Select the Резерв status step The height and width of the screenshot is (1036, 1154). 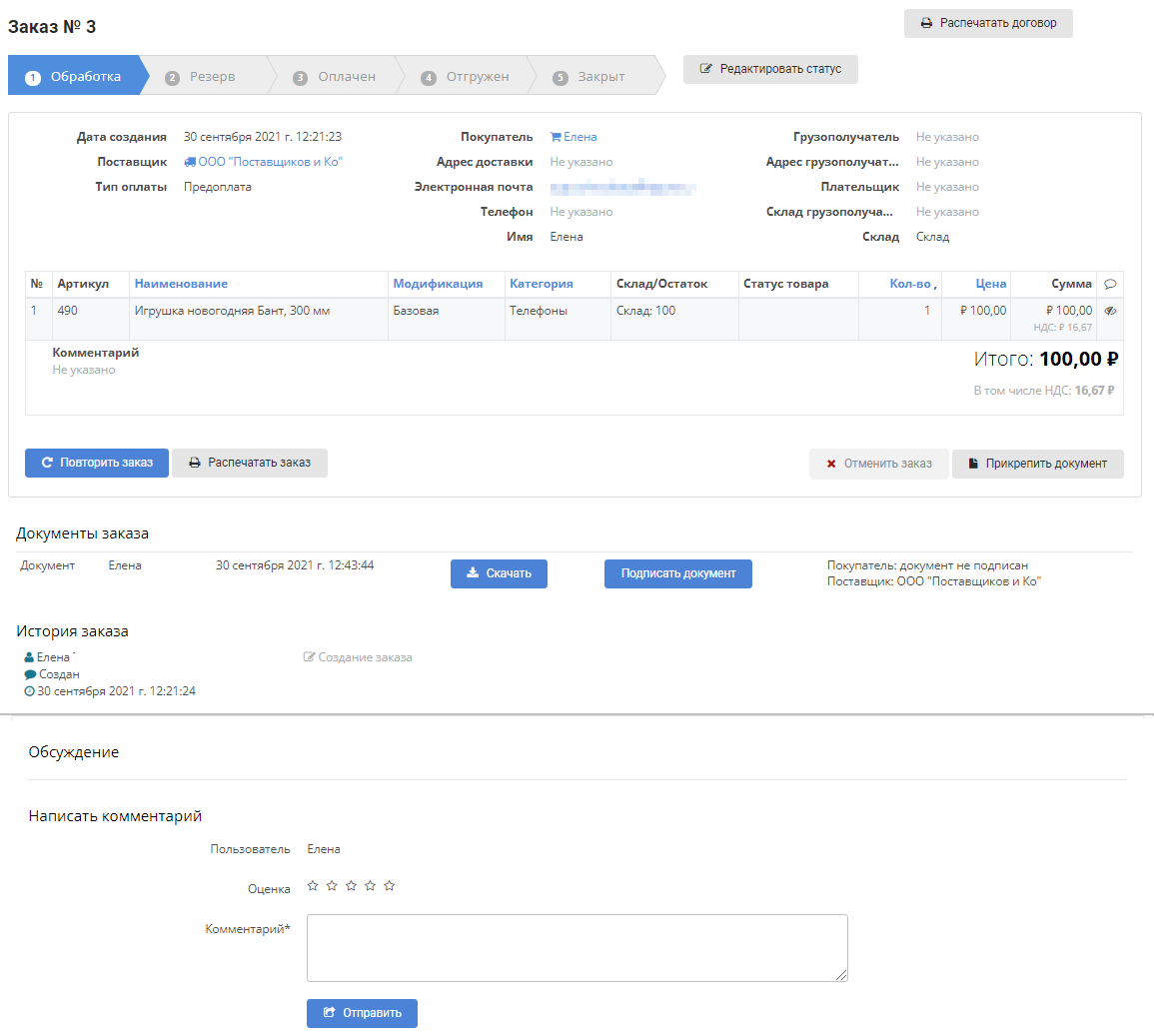[x=202, y=77]
